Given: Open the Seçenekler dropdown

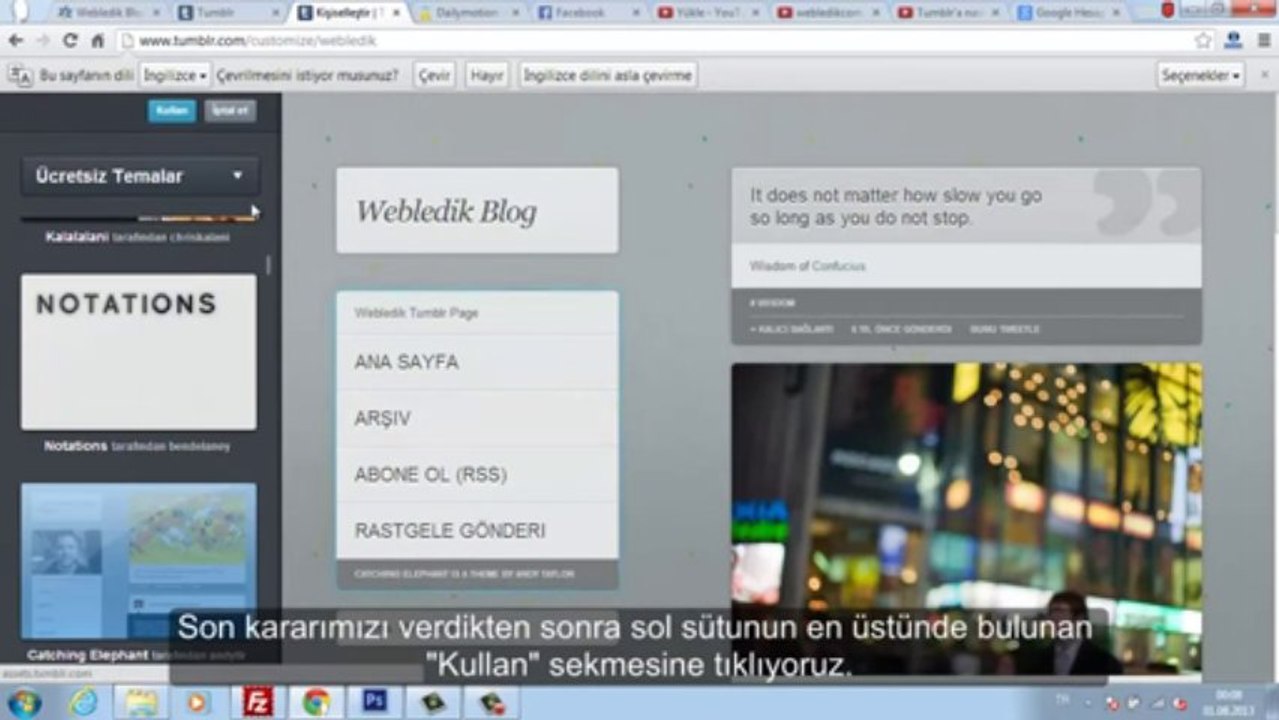Looking at the screenshot, I should [1201, 76].
